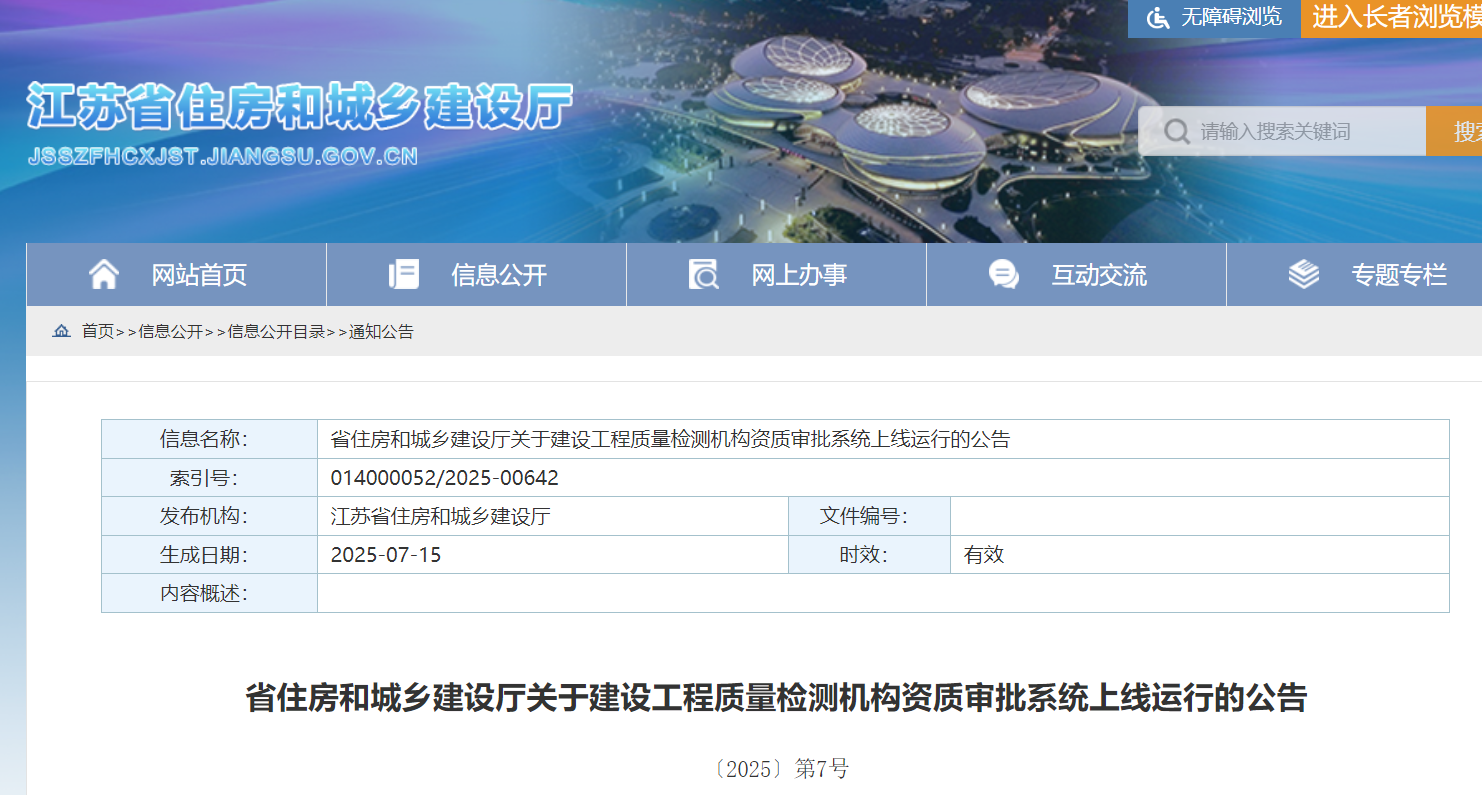Click the document number 〔2025〕第7号
This screenshot has height=795, width=1482.
point(781,769)
